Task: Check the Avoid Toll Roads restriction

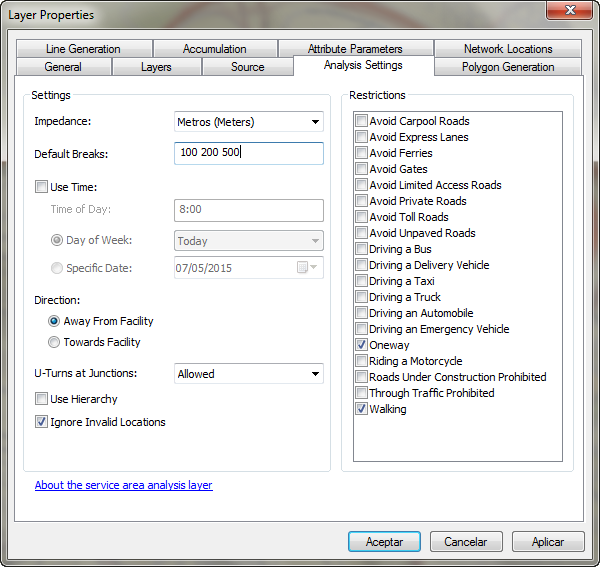Action: 361,217
